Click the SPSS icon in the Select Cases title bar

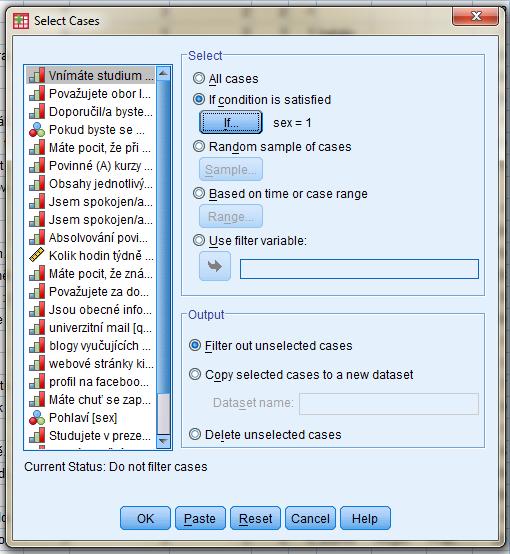(x=21, y=21)
